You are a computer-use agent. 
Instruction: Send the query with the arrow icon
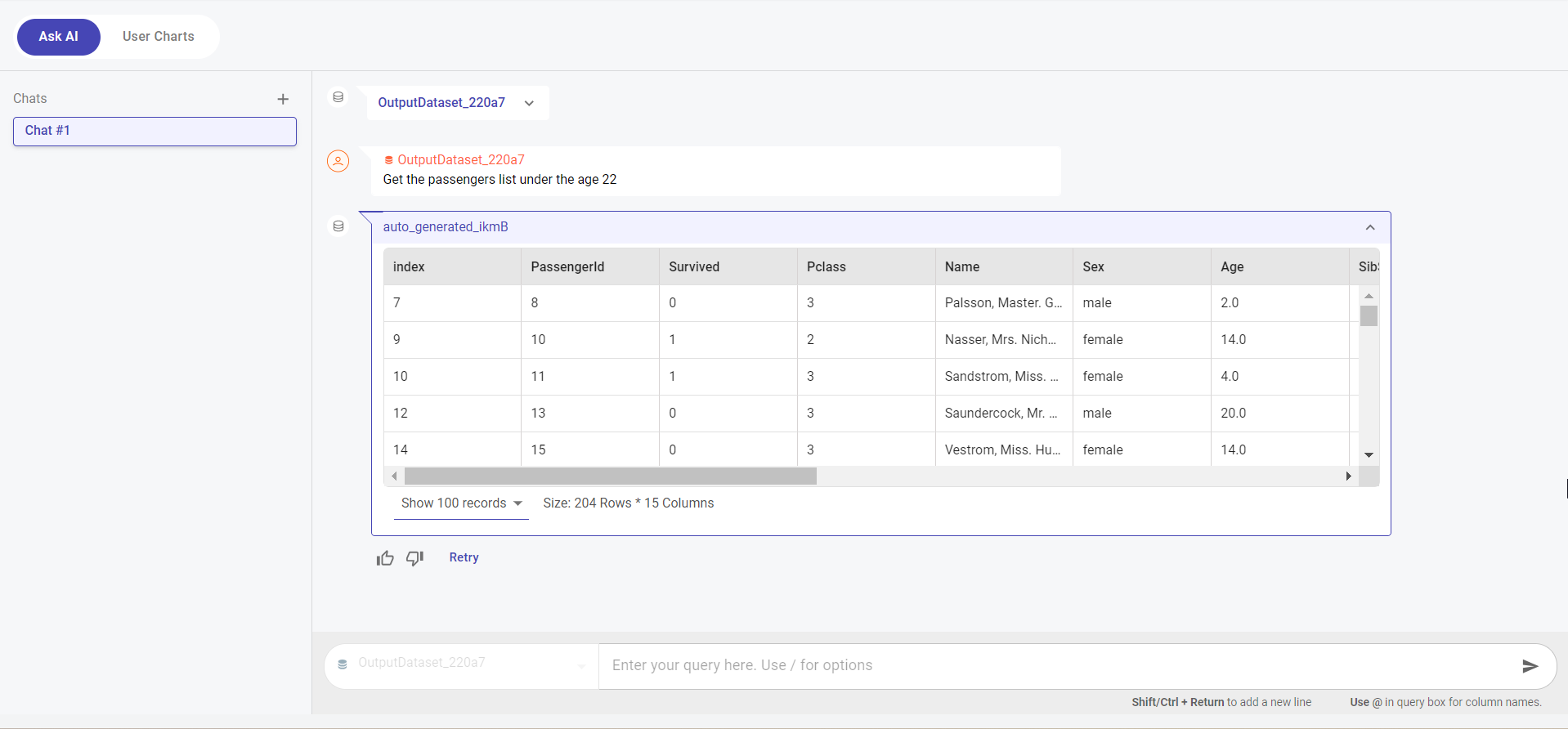[x=1530, y=666]
